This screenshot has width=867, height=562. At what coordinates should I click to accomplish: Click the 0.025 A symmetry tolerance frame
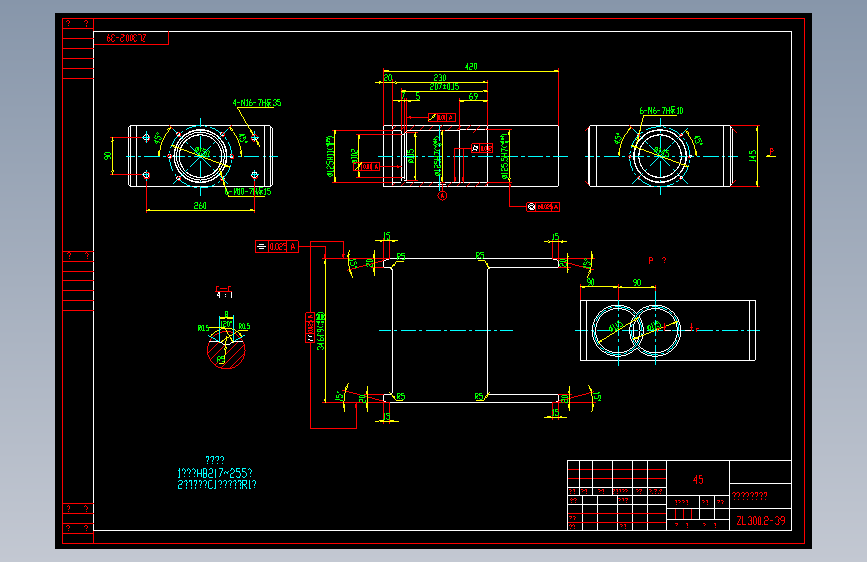point(277,247)
